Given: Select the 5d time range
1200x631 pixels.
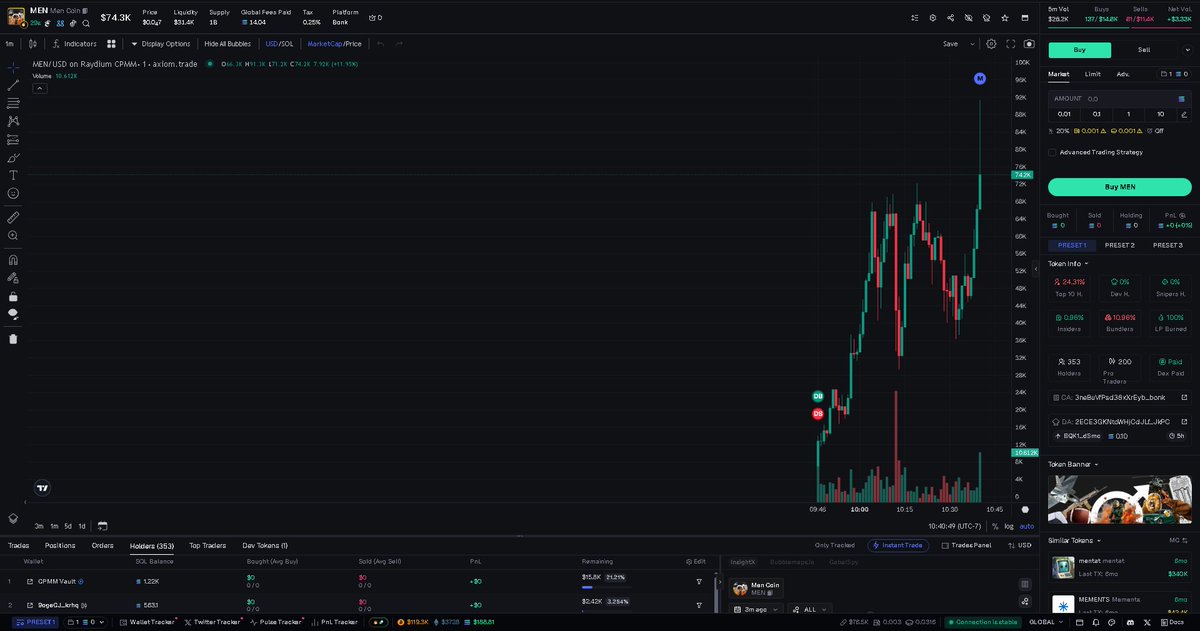Looking at the screenshot, I should (68, 526).
